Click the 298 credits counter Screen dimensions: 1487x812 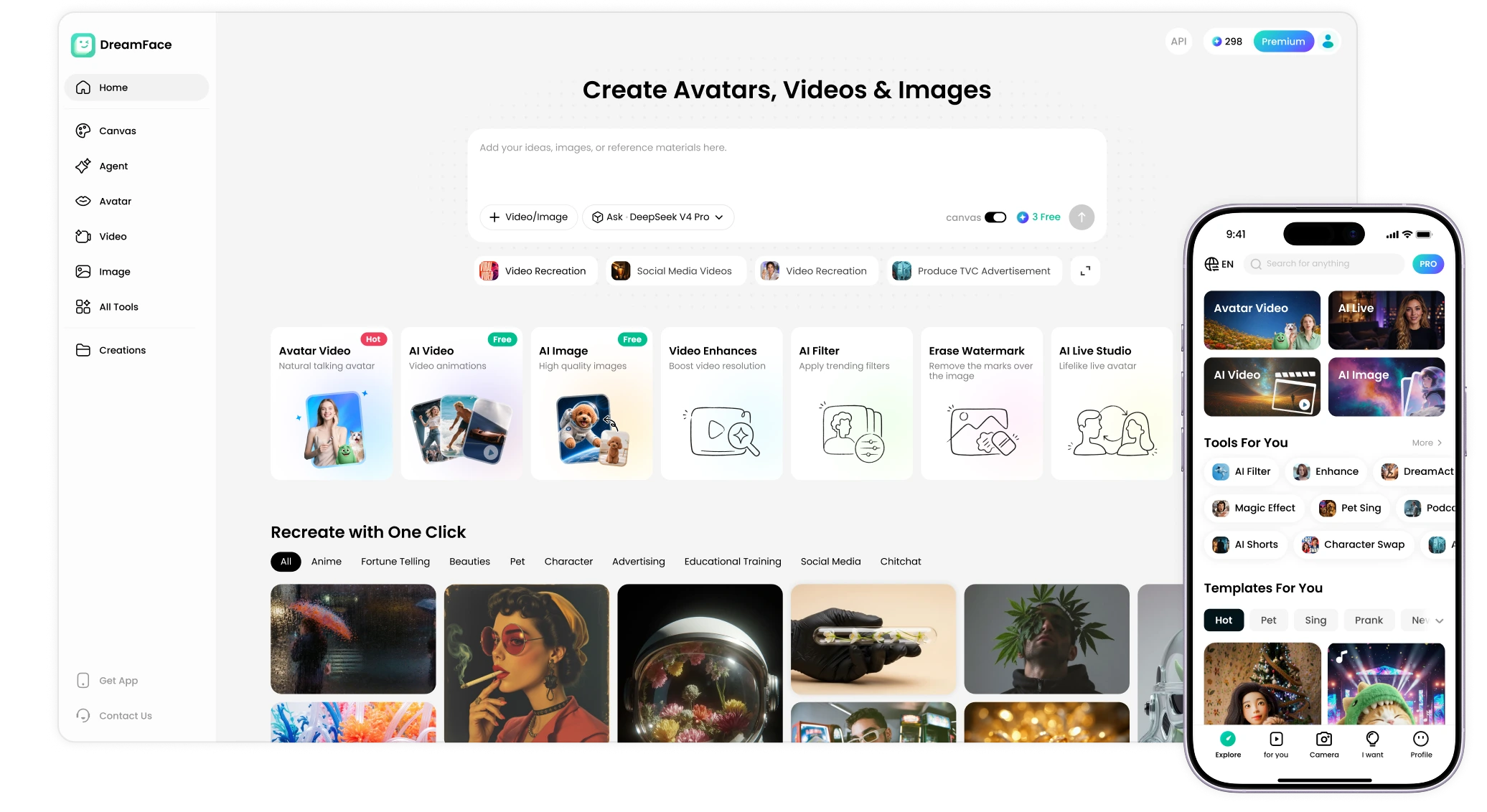(x=1226, y=42)
